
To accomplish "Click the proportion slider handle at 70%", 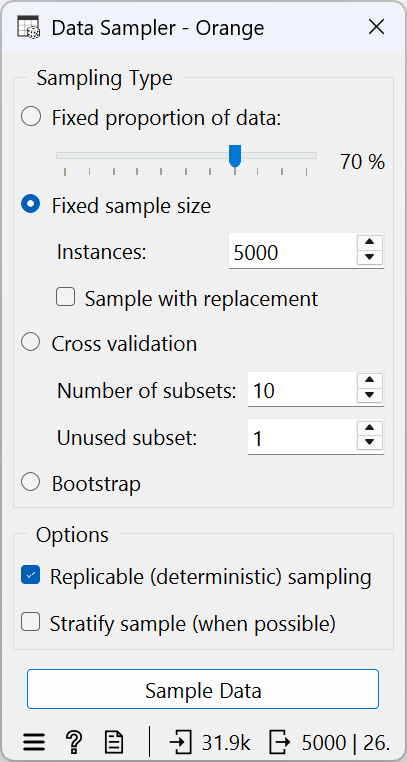I will tap(235, 156).
